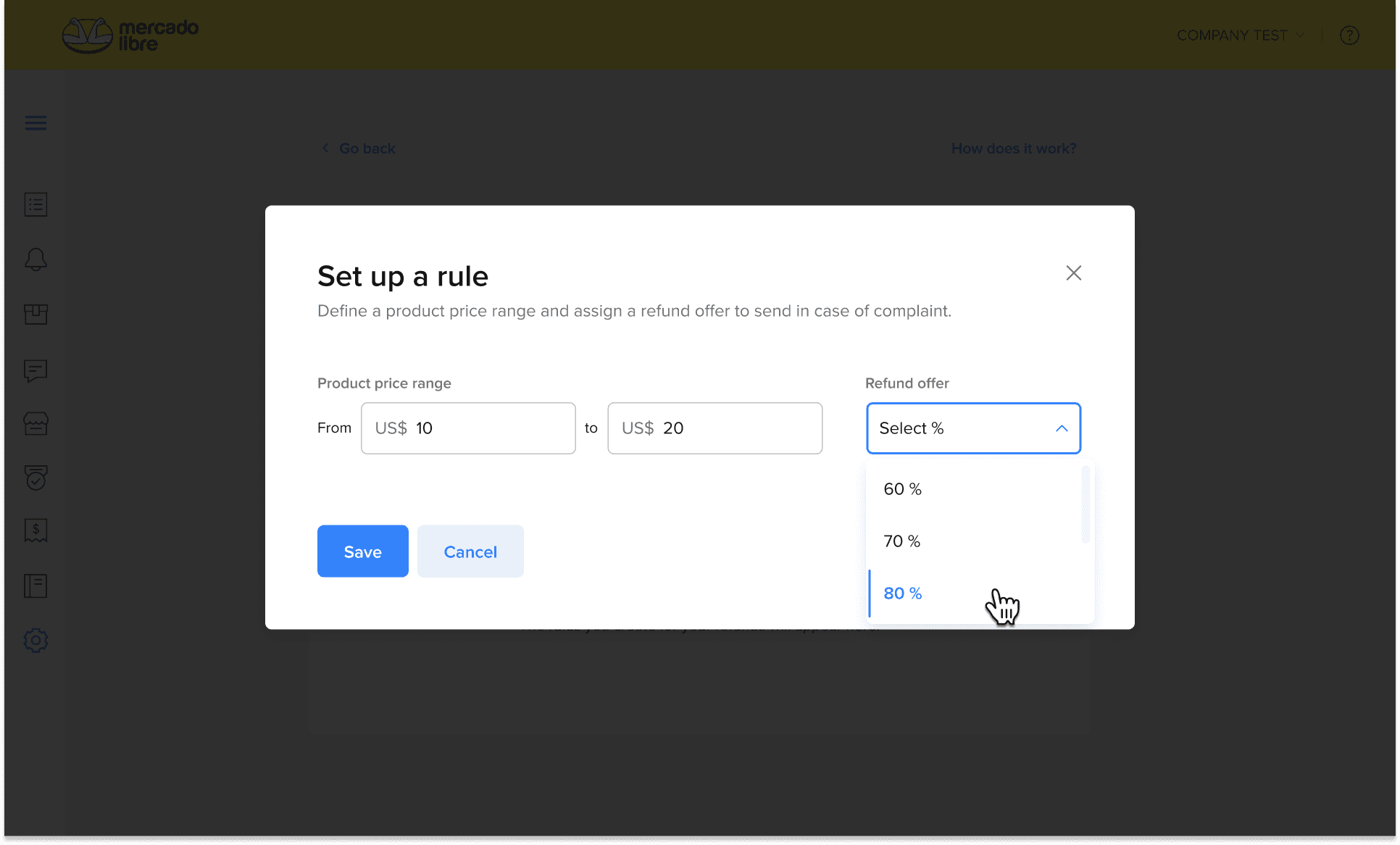Collapse the Select % refund dropdown

(973, 428)
